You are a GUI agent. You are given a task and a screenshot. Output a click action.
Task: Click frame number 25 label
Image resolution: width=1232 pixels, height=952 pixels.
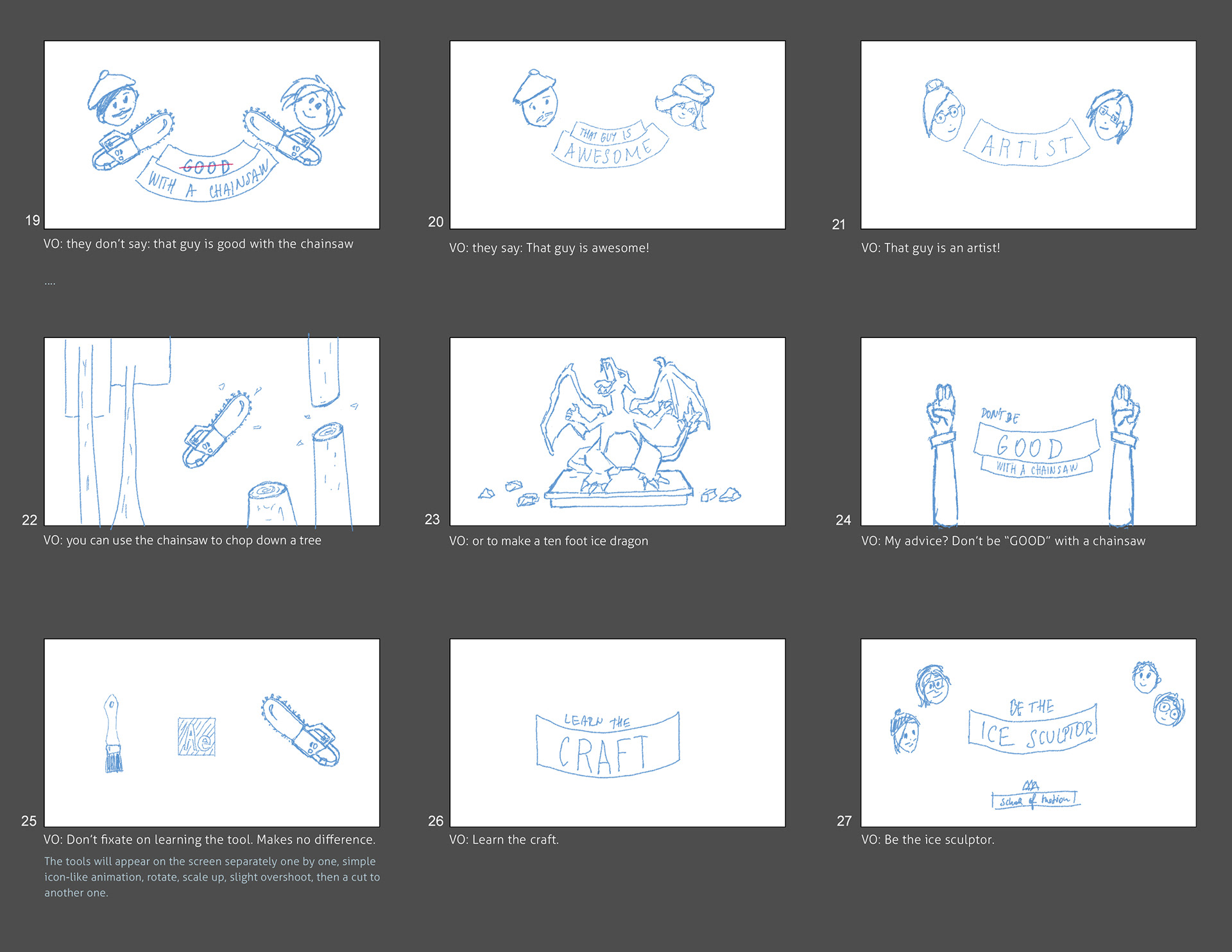point(29,821)
